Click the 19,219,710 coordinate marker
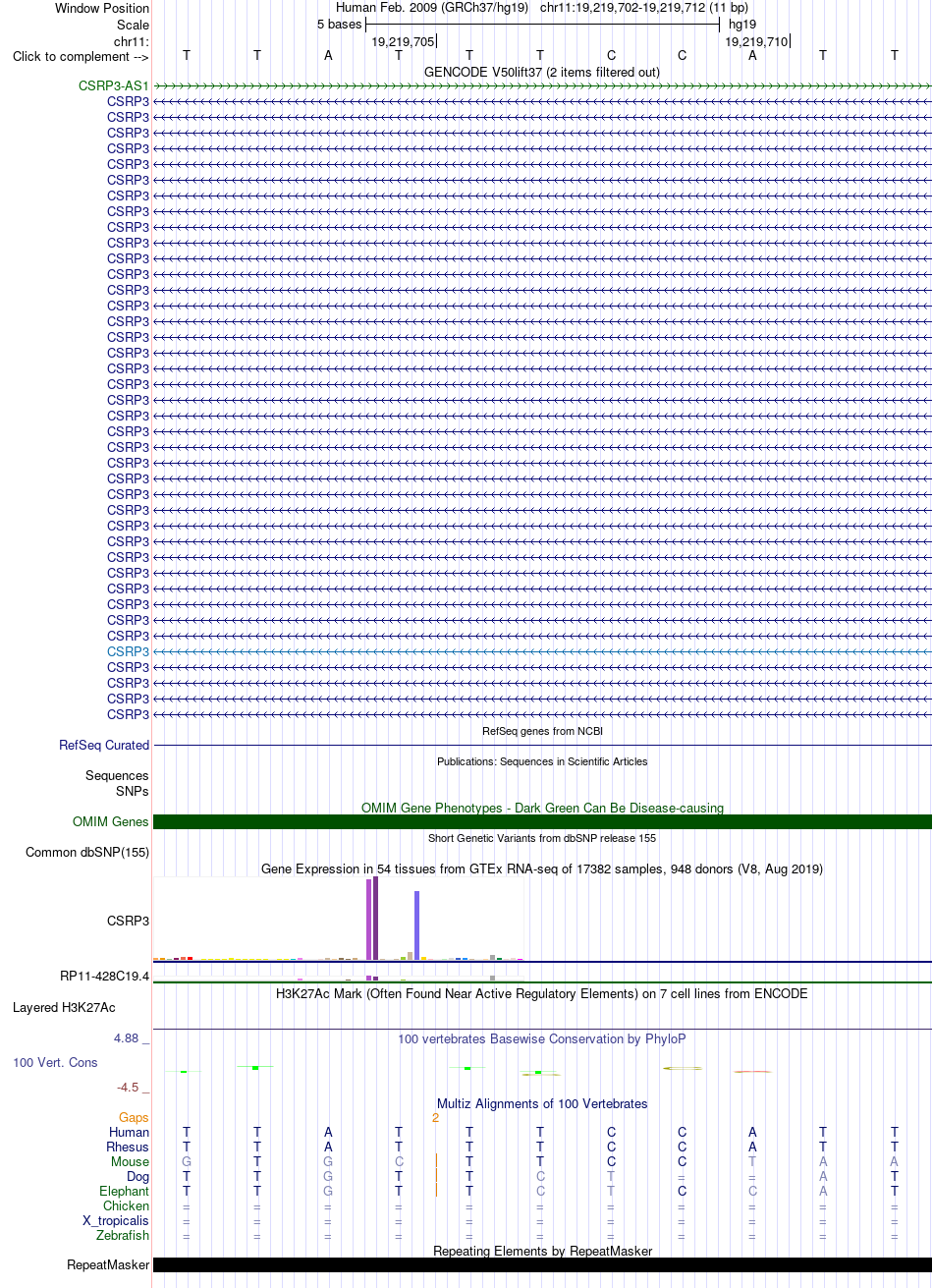This screenshot has width=933, height=1288. point(757,41)
